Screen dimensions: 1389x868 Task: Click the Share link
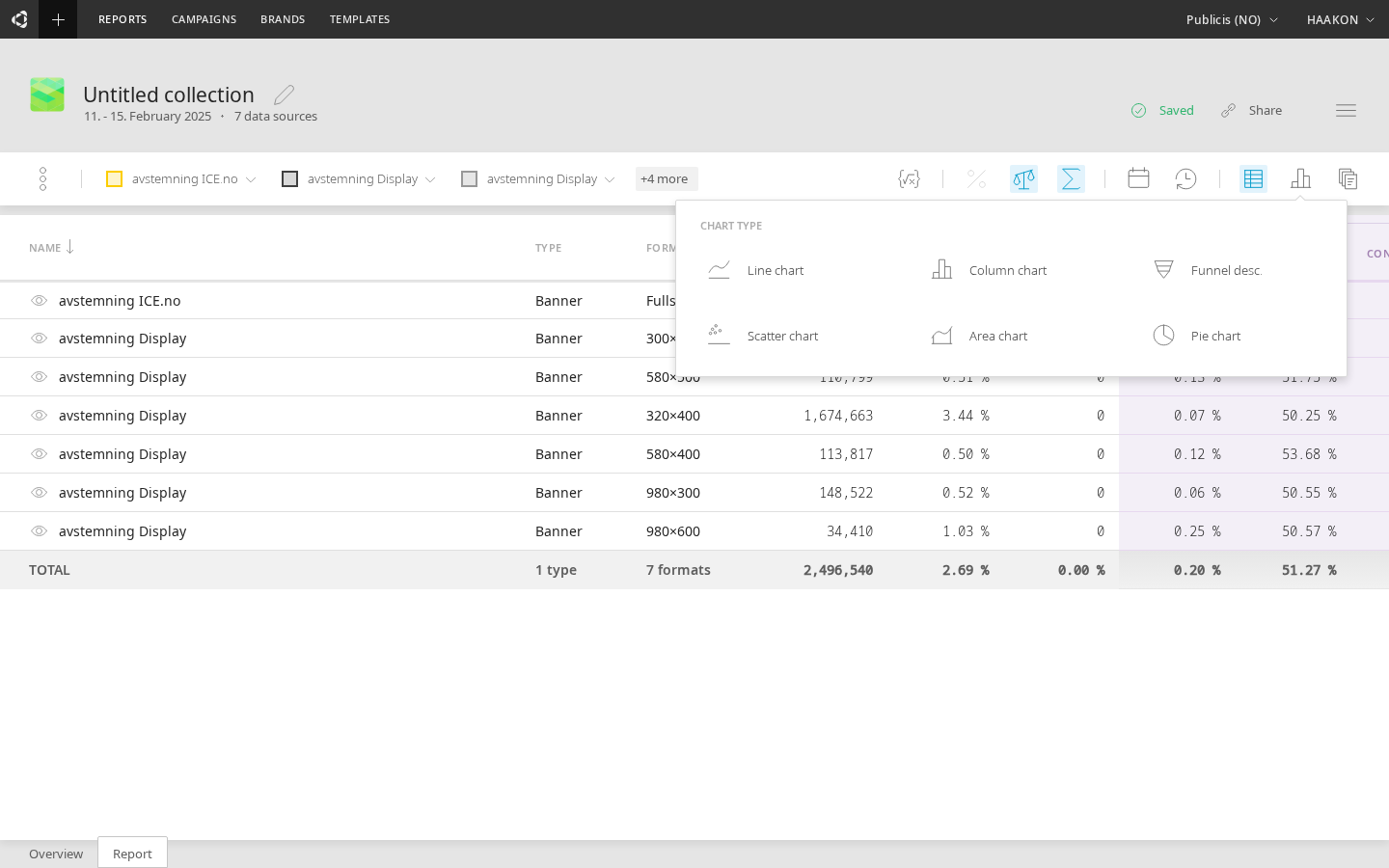tap(1252, 110)
